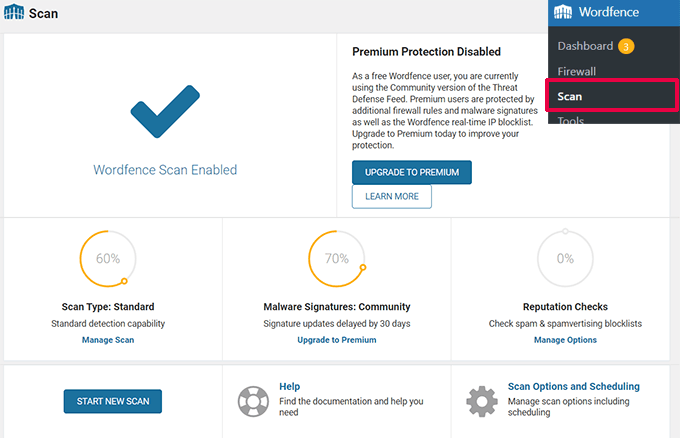680x438 pixels.
Task: Click the Wordfence logo in Scan header
Action: (x=14, y=13)
